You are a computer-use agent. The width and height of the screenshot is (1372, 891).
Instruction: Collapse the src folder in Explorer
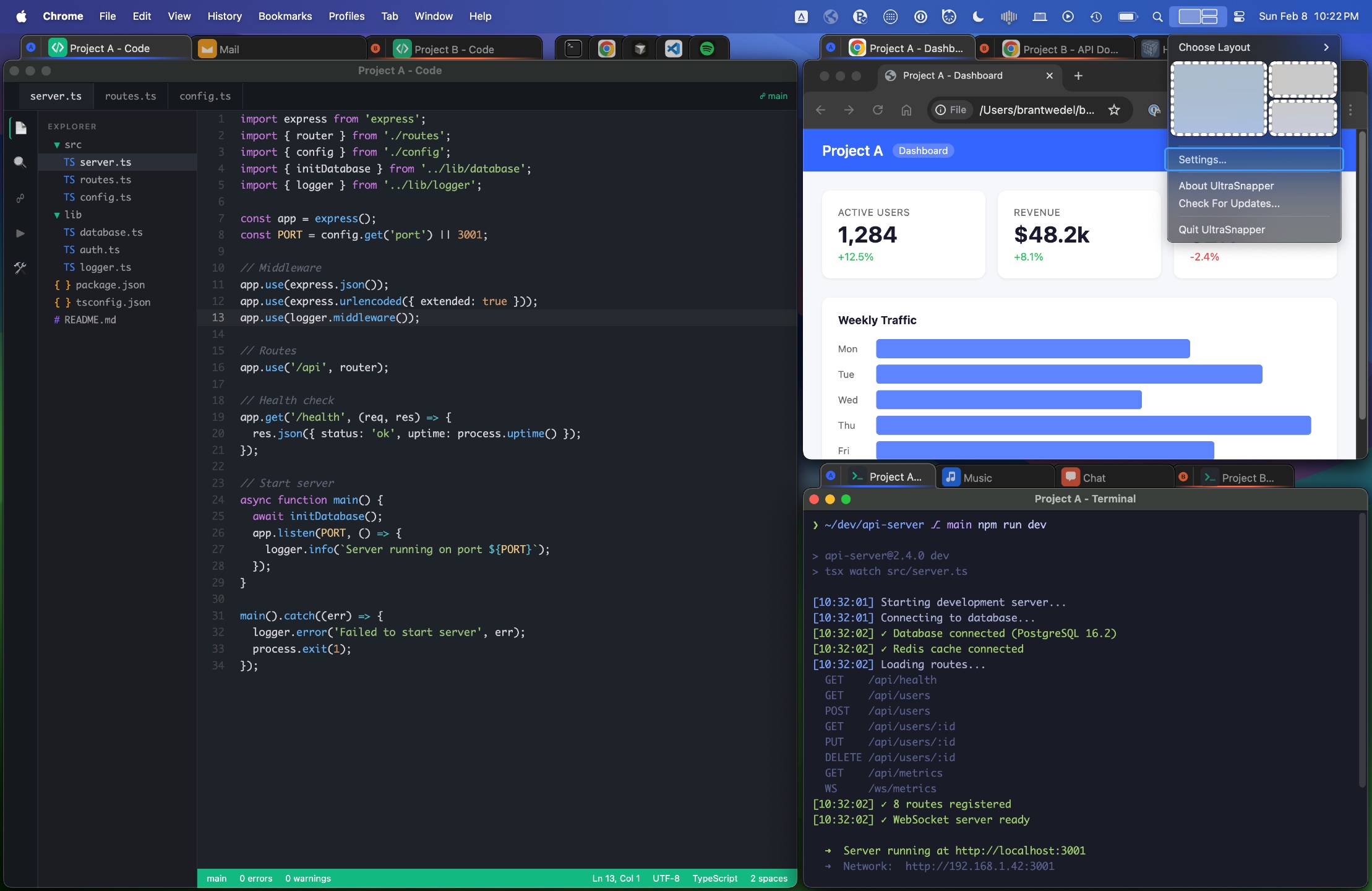coord(57,145)
